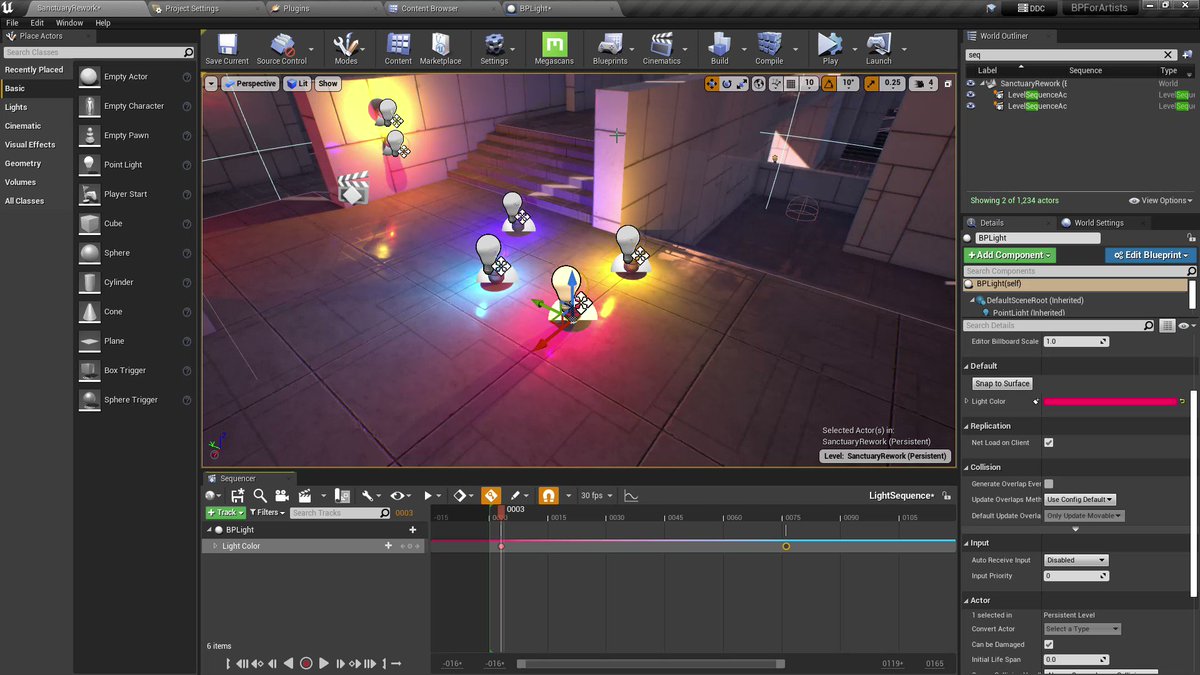This screenshot has width=1200, height=675.
Task: Switch to the Content Browser tab
Action: pos(430,8)
